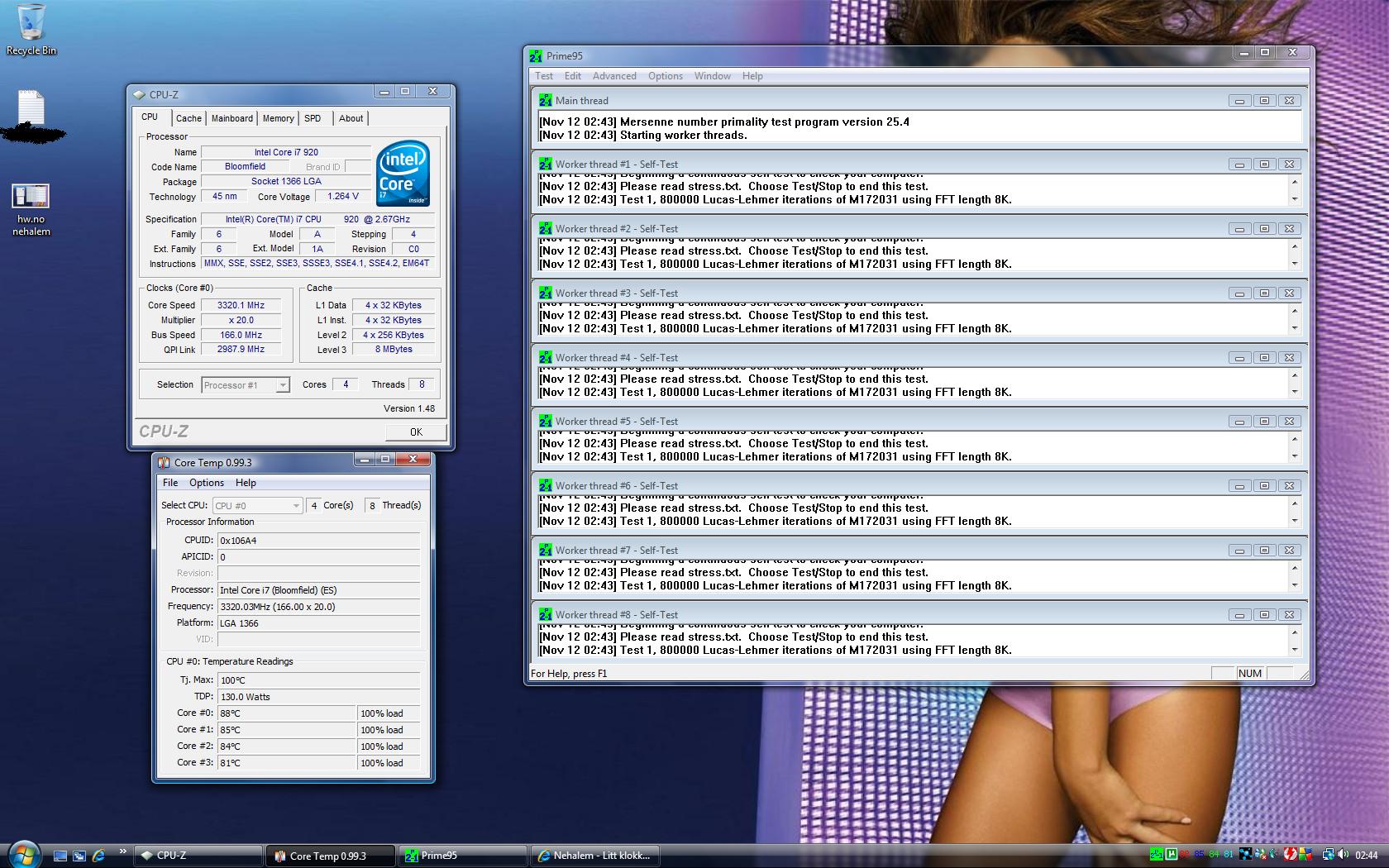Open the Window menu in Prime95

pos(712,76)
